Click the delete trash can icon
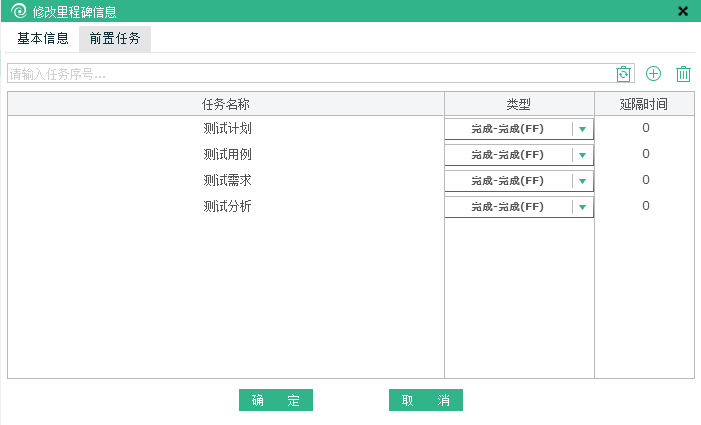 point(684,74)
